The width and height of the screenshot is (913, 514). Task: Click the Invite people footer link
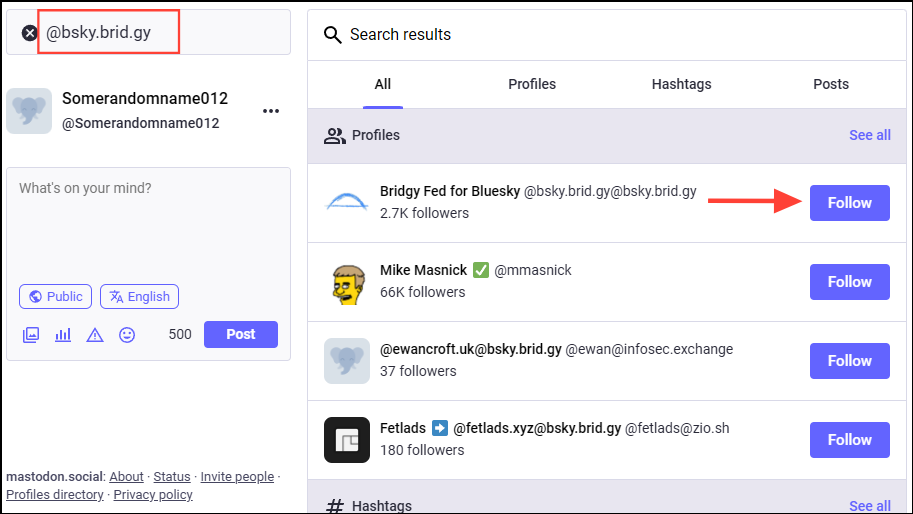point(237,476)
